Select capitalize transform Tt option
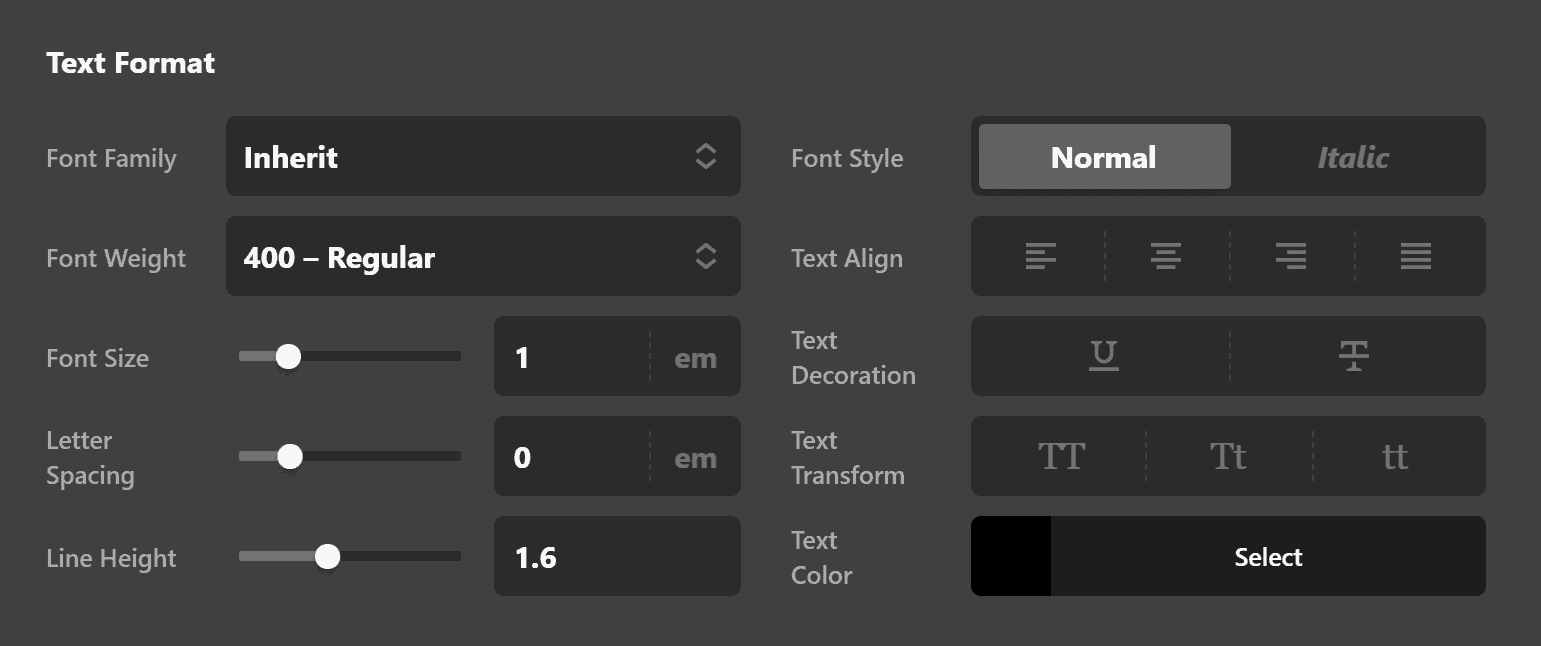 point(1228,456)
